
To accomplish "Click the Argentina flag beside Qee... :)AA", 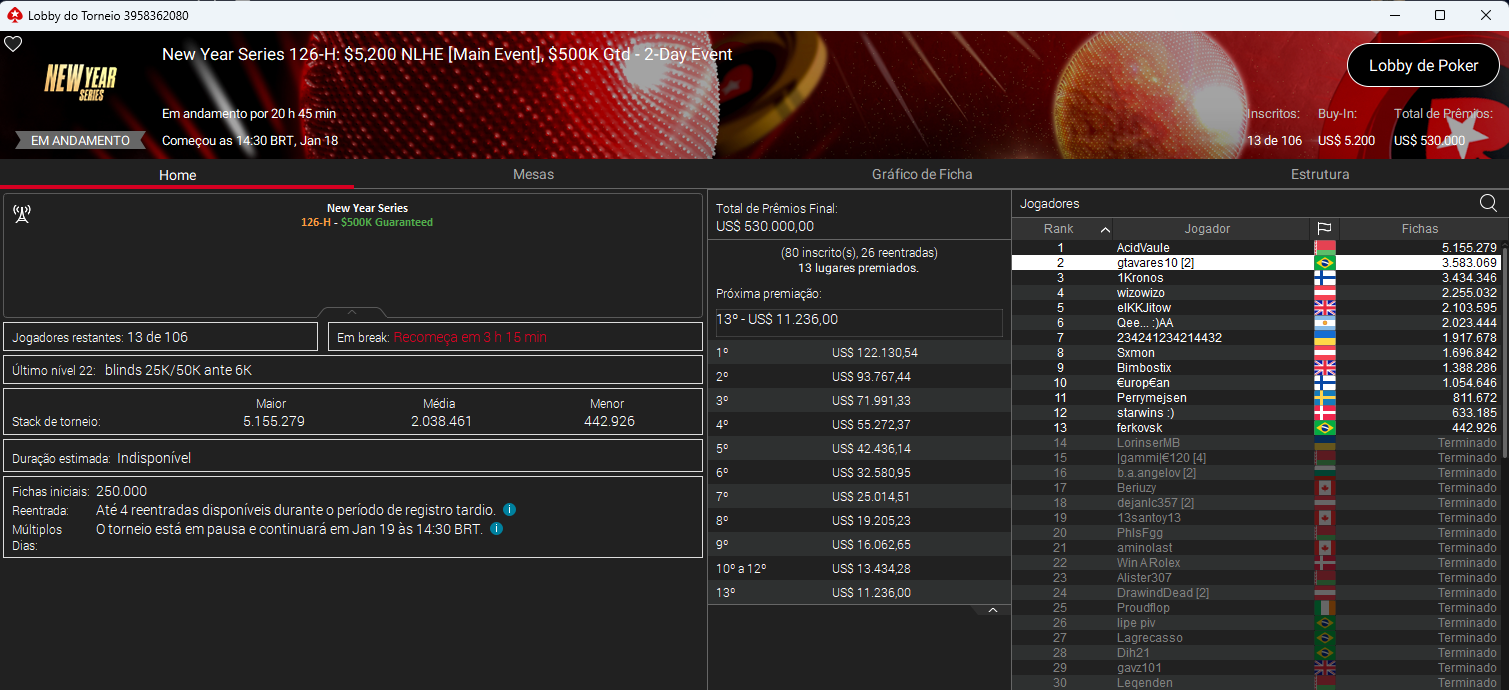I will [x=1325, y=322].
